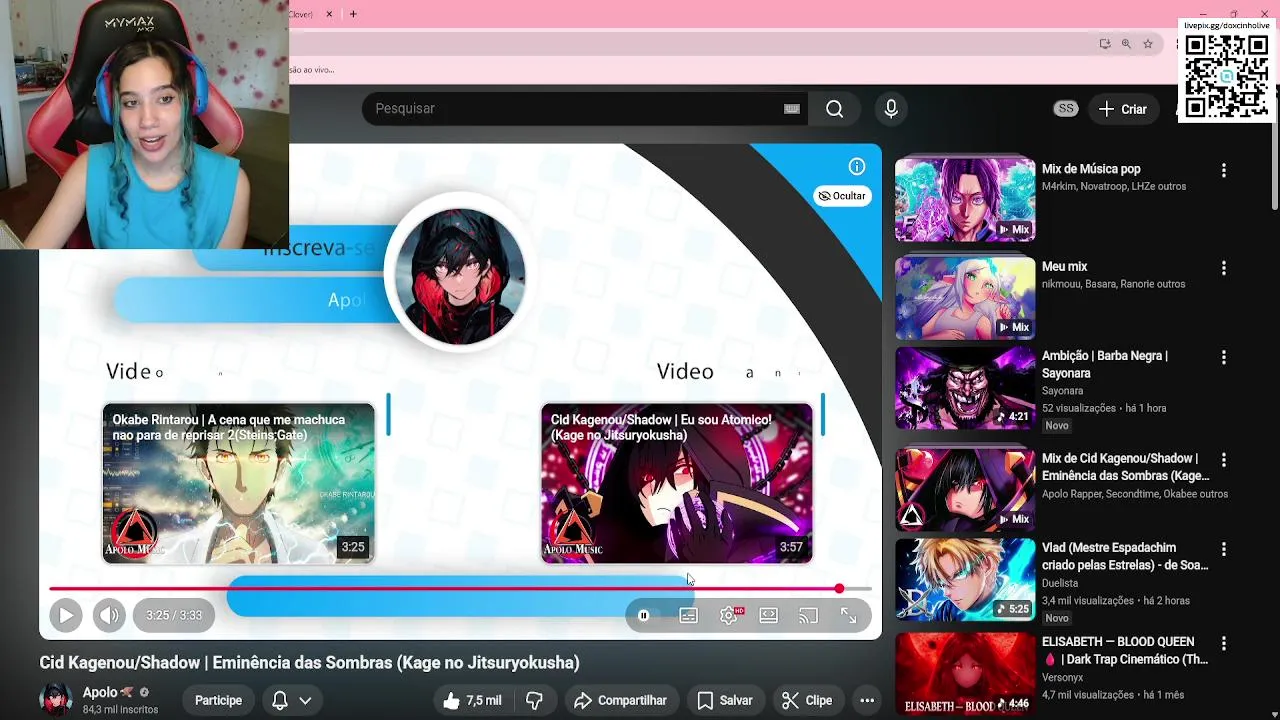This screenshot has width=1280, height=720.
Task: Click Ocultar to hide end screen
Action: (x=841, y=196)
